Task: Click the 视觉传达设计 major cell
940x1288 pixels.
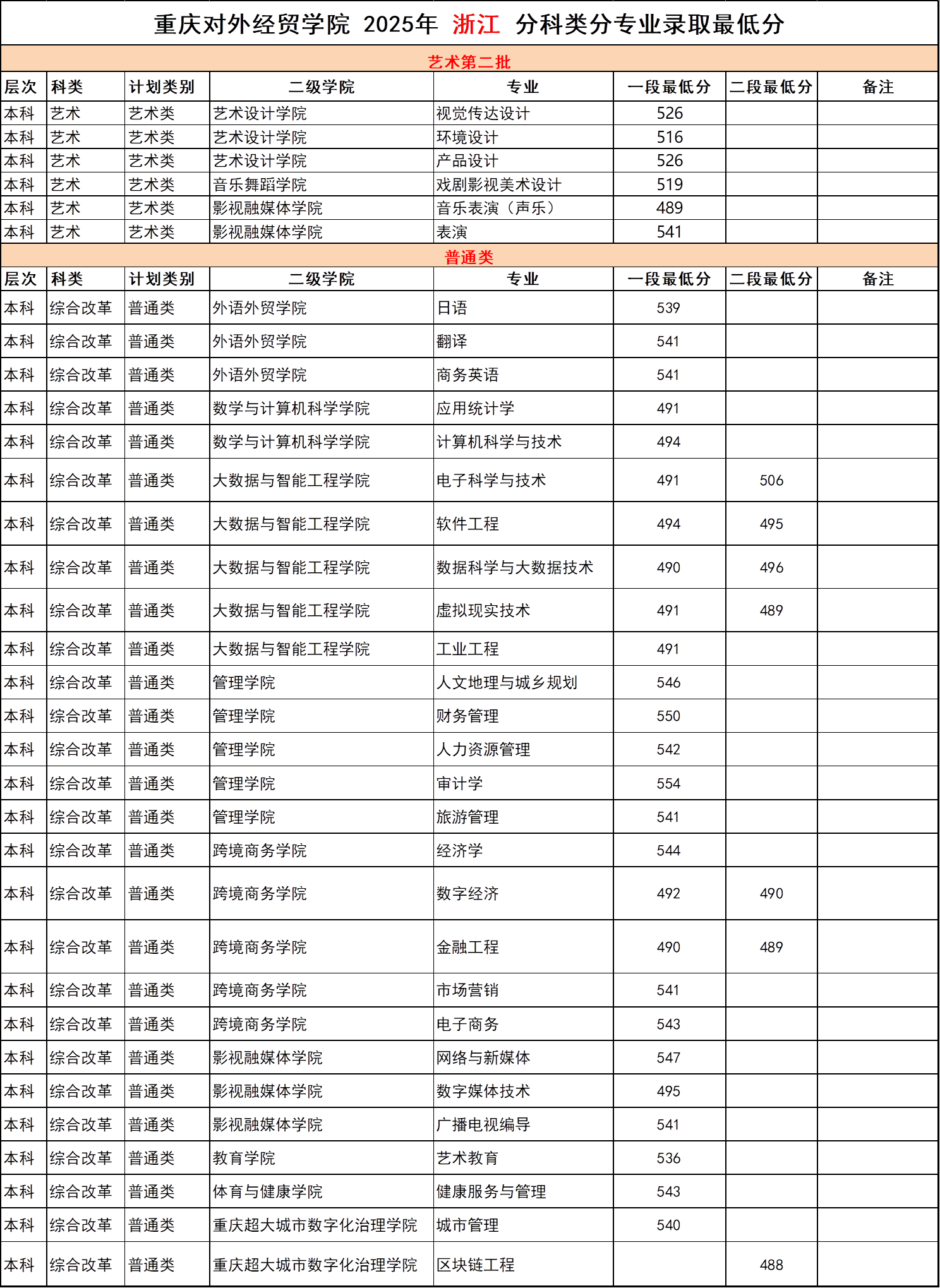Action: tap(483, 114)
